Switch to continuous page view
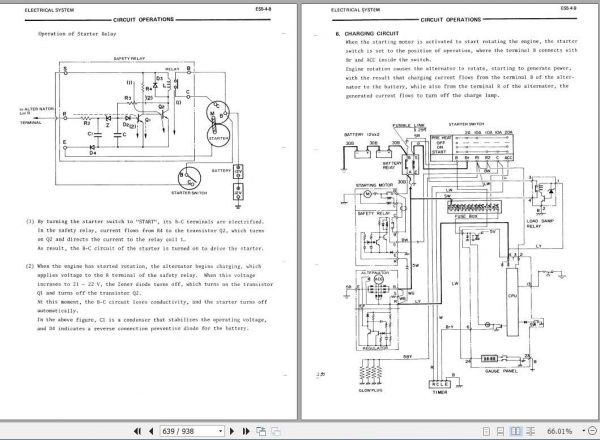Screen dimensions: 600x440 pos(500,431)
